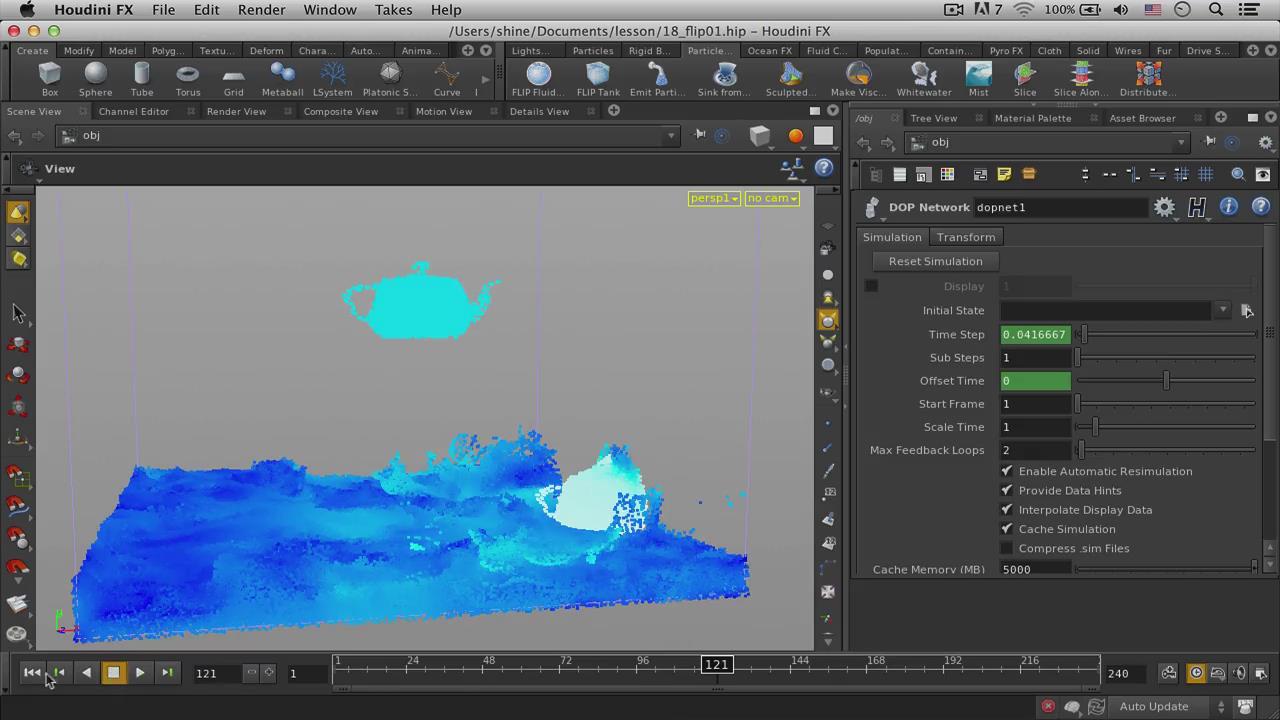Viewport: 1280px width, 720px height.
Task: Click frame 144 on the timeline
Action: pyautogui.click(x=800, y=661)
